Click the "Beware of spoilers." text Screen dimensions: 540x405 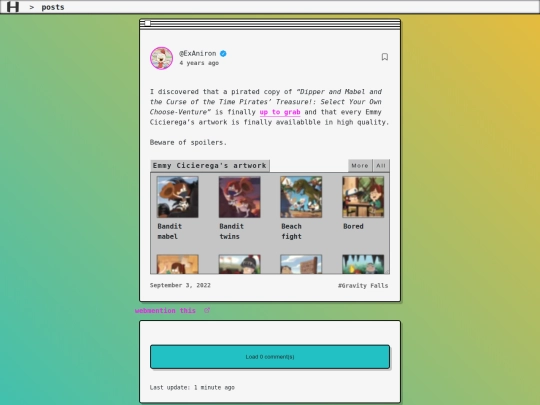pos(188,143)
